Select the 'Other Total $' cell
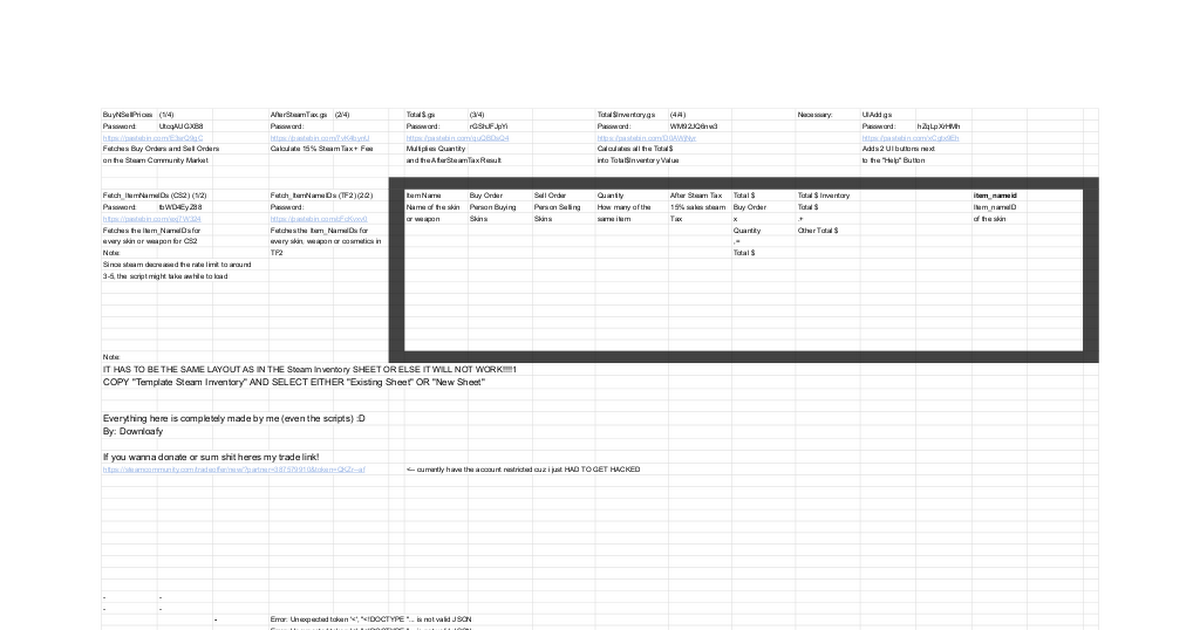The image size is (1200, 630). pyautogui.click(x=818, y=230)
